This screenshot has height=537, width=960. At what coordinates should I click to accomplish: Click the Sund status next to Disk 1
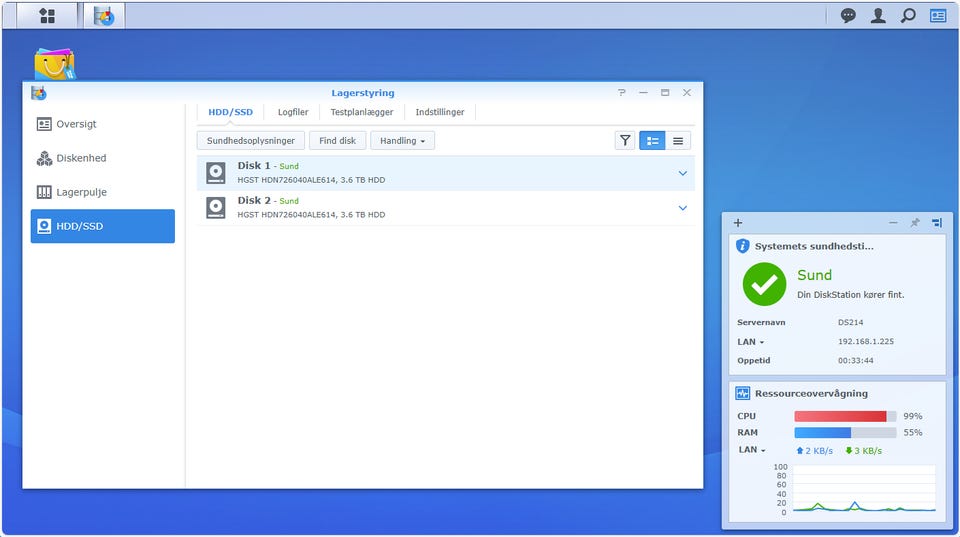289,166
